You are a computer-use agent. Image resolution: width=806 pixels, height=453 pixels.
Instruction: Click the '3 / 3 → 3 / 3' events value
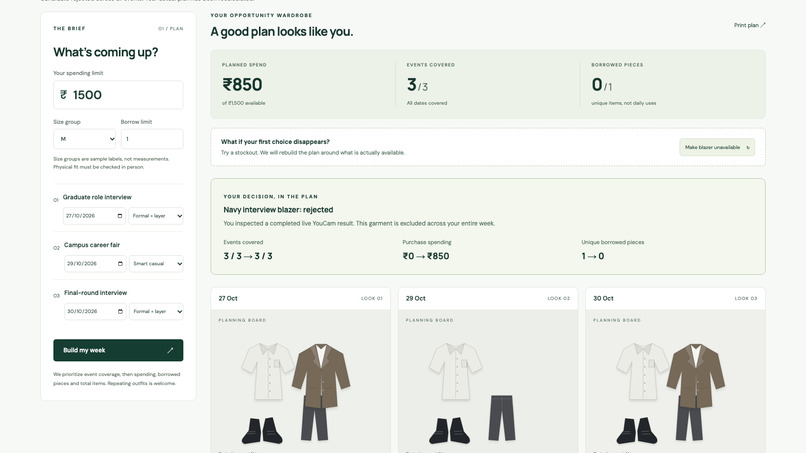248,256
